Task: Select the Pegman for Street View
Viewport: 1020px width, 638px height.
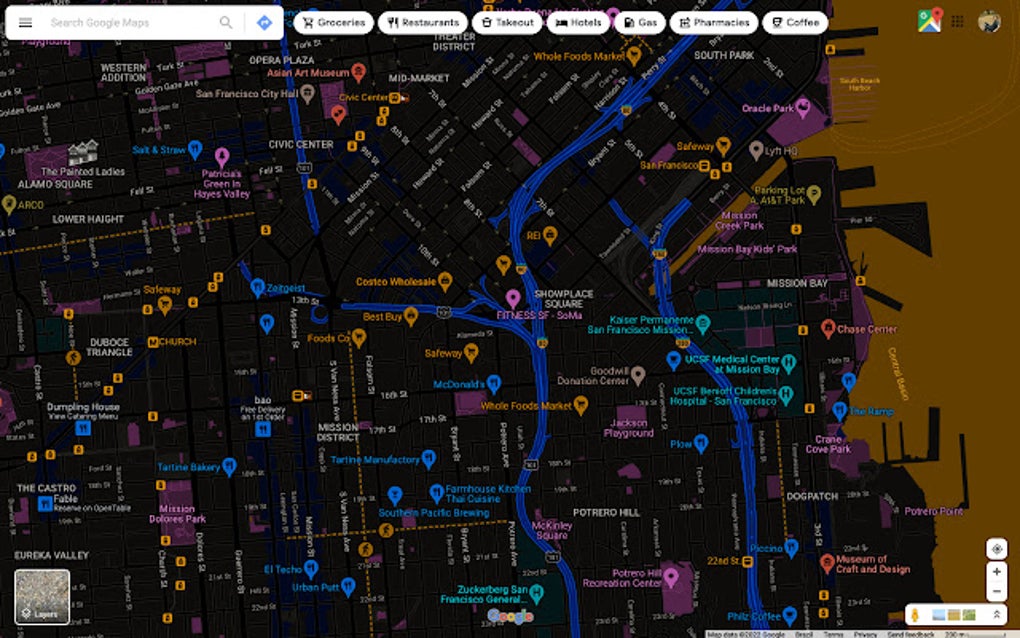Action: click(x=915, y=615)
